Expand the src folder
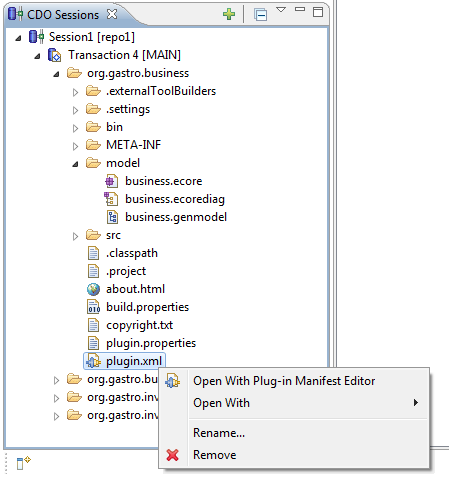The image size is (449, 480). 76,236
